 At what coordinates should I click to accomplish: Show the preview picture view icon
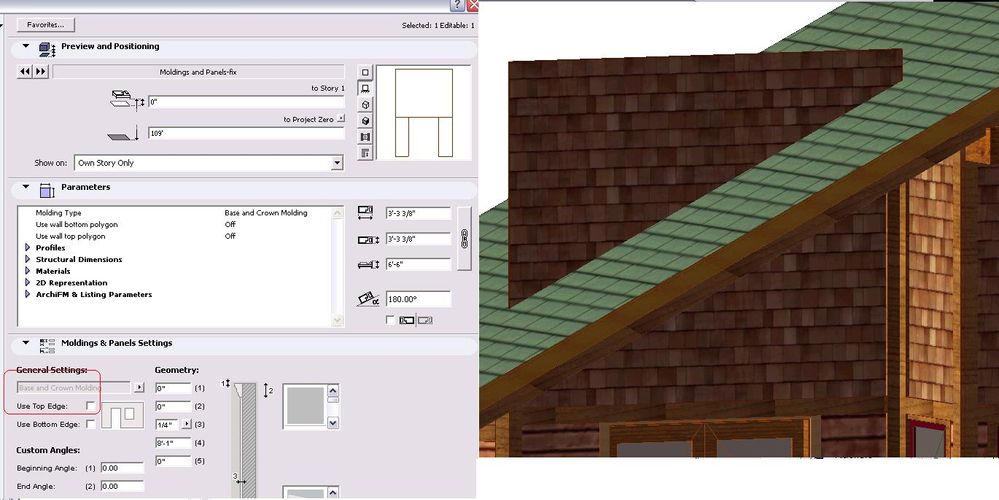click(x=365, y=136)
